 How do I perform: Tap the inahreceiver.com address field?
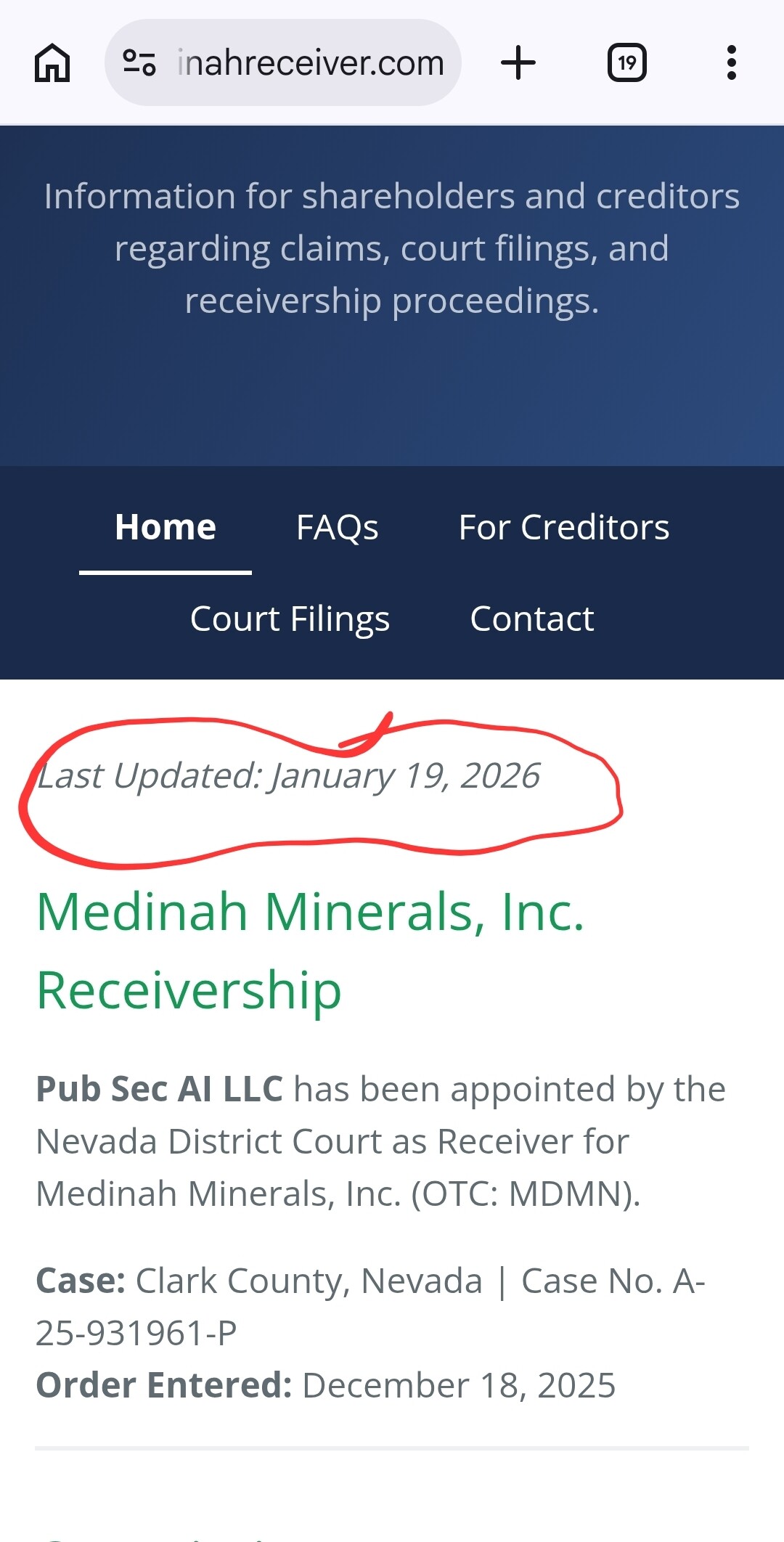[x=311, y=63]
